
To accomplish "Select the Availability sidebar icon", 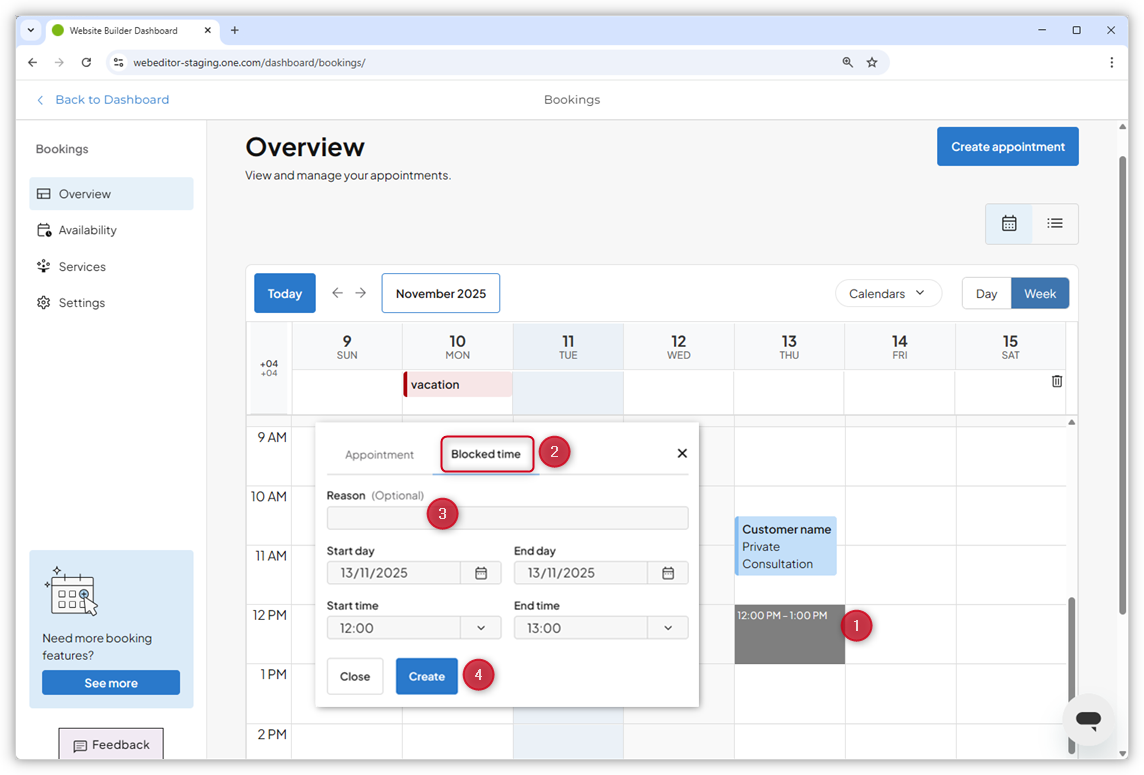I will pyautogui.click(x=44, y=230).
